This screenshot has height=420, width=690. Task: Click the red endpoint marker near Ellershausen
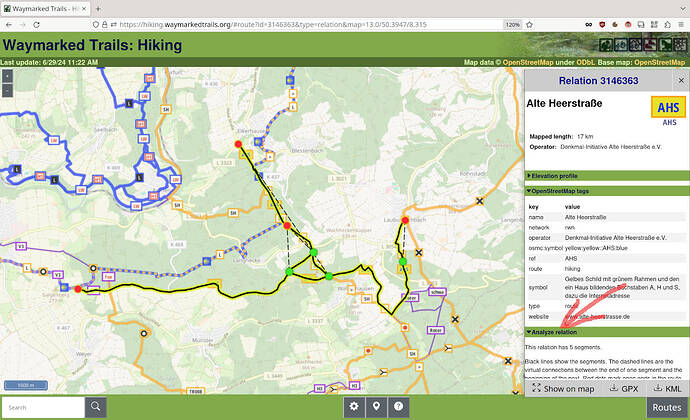click(x=238, y=144)
